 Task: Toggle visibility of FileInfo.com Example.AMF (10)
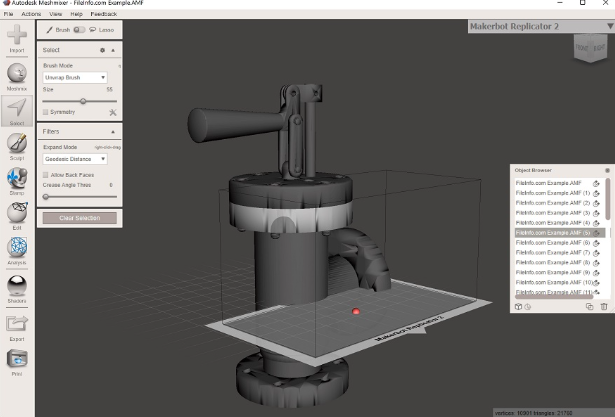click(x=596, y=283)
